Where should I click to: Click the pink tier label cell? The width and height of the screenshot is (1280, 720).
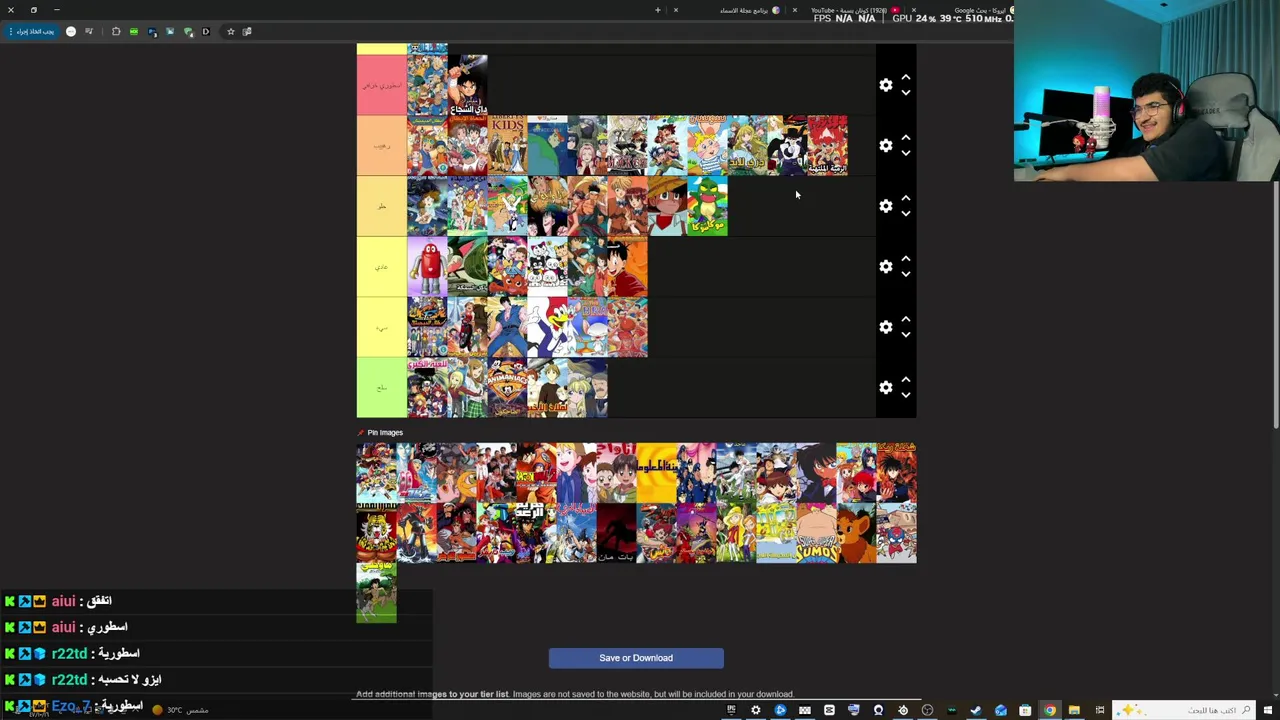pyautogui.click(x=382, y=85)
